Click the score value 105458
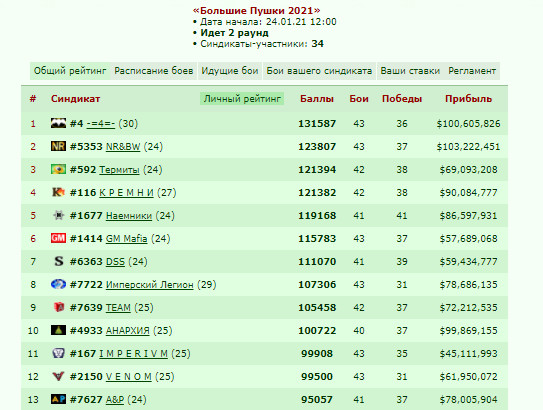543x410 pixels. 317,308
